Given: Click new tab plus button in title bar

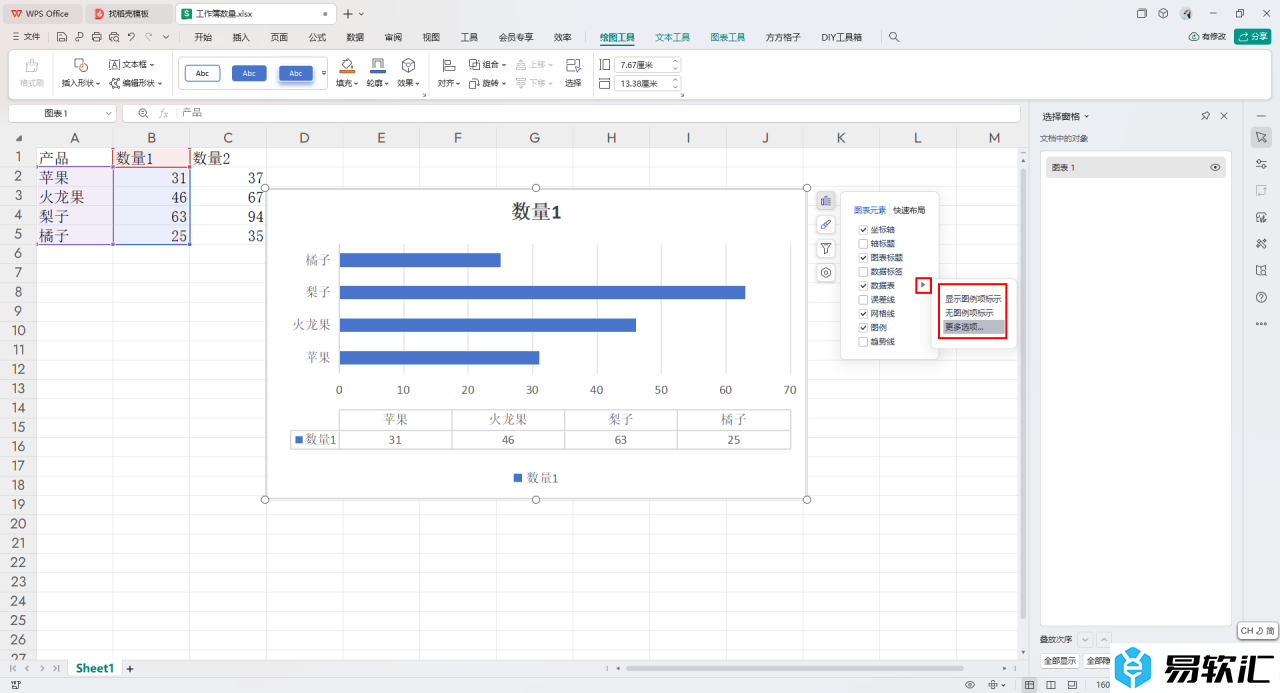Looking at the screenshot, I should [348, 13].
